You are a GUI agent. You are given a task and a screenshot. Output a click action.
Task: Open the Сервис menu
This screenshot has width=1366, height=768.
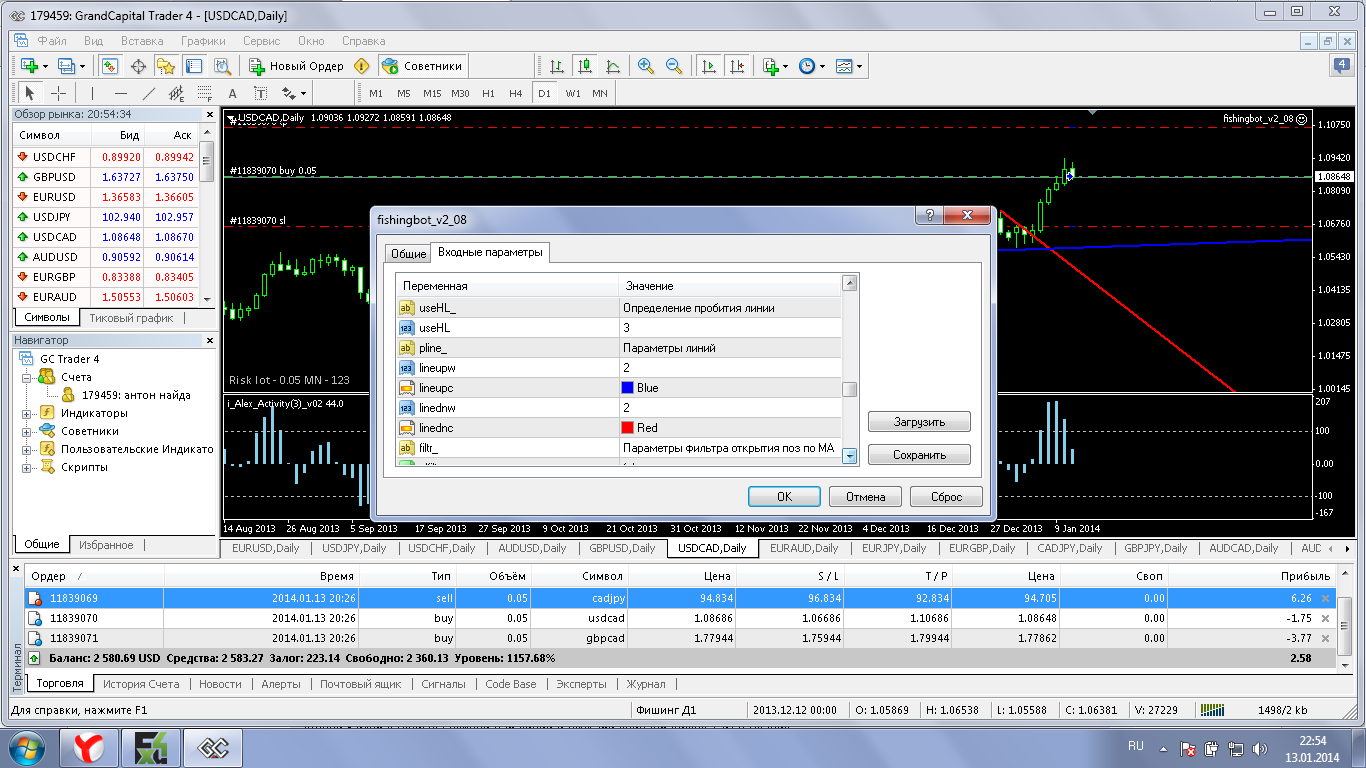point(261,41)
